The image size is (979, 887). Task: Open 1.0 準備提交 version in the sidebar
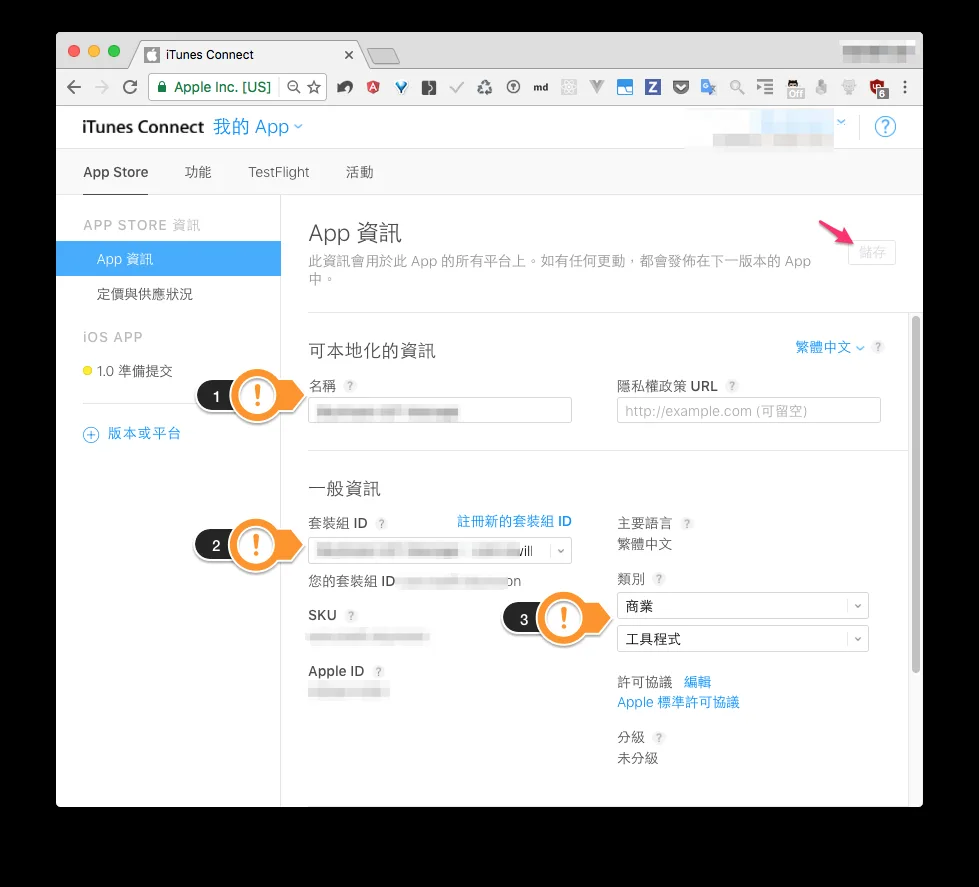128,371
